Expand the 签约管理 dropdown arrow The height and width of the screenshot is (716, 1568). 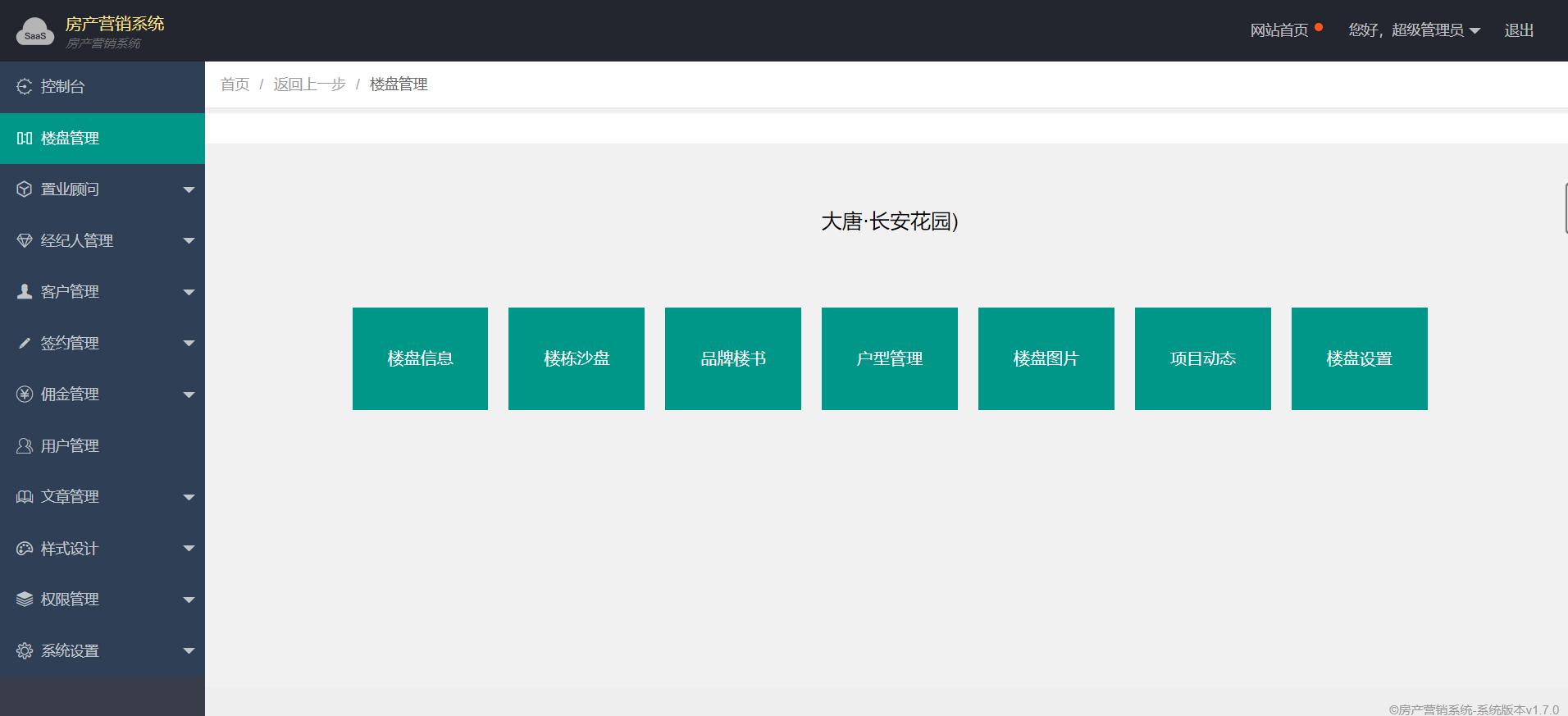[x=189, y=344]
